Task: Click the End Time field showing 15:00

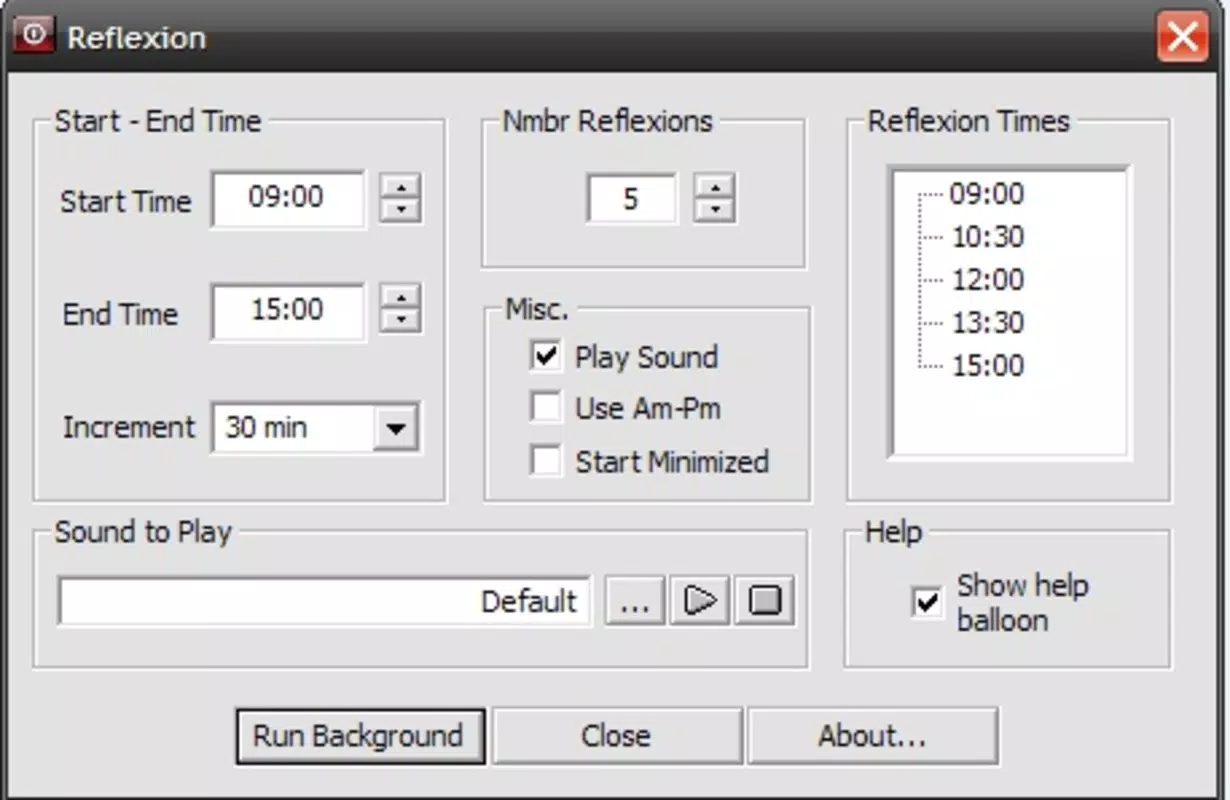Action: point(288,311)
